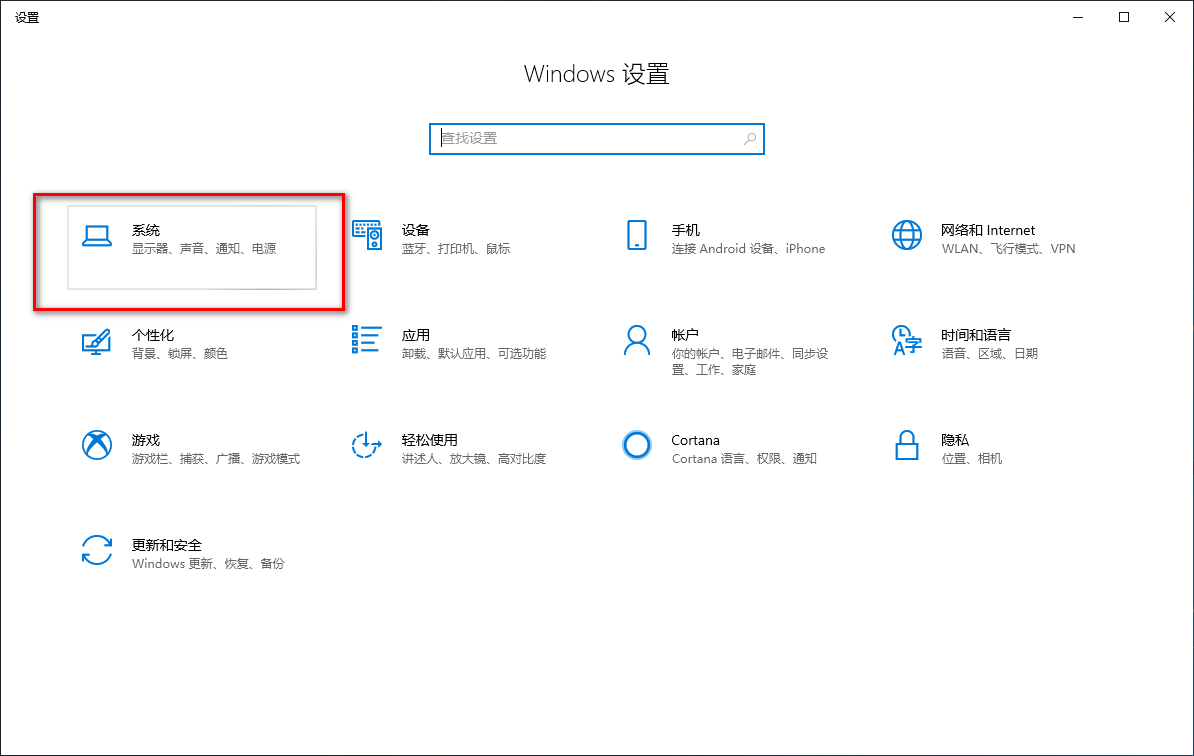Click the text 讲述人、放大镜、高对比度

[x=474, y=458]
